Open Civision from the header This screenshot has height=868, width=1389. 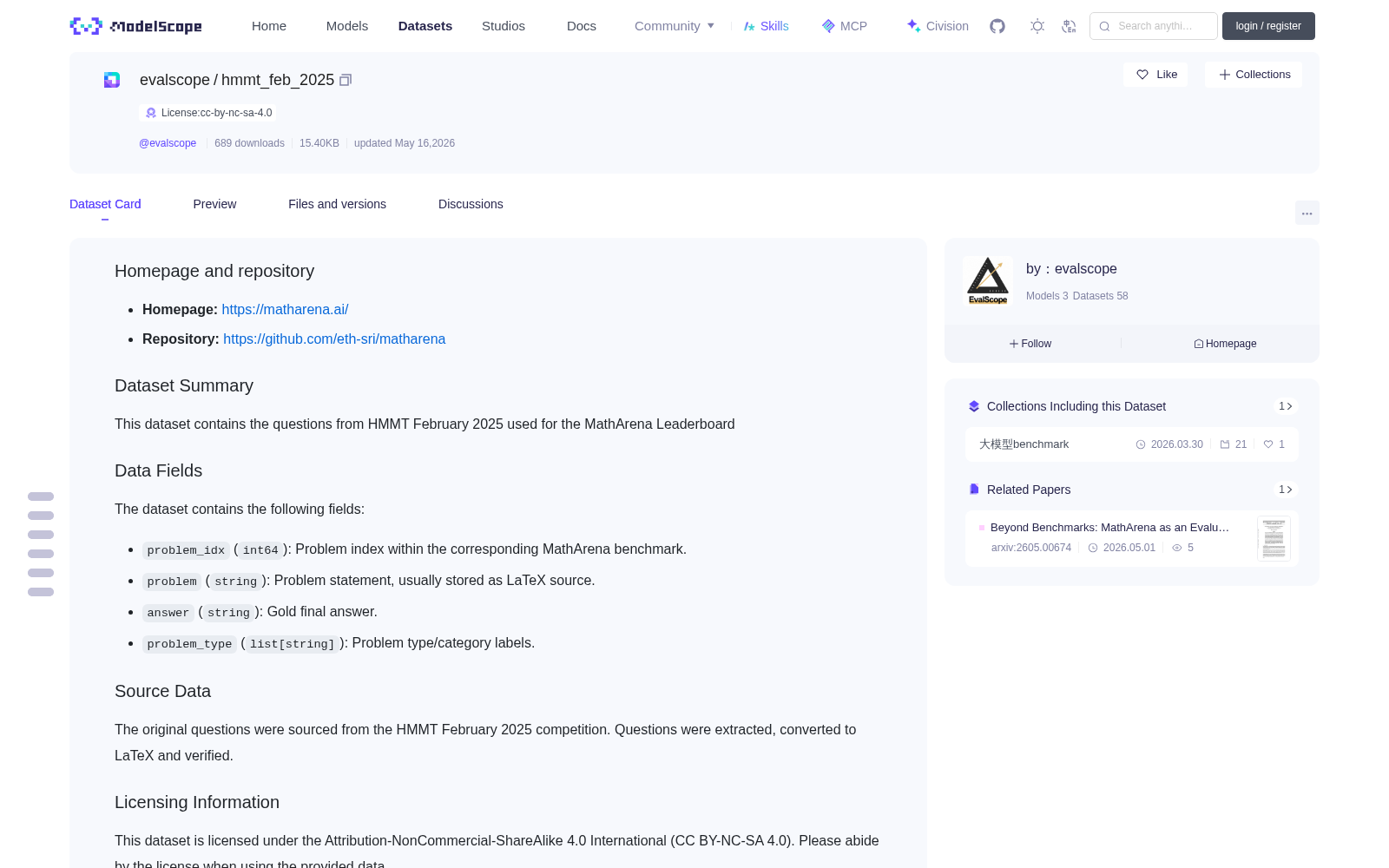click(938, 26)
